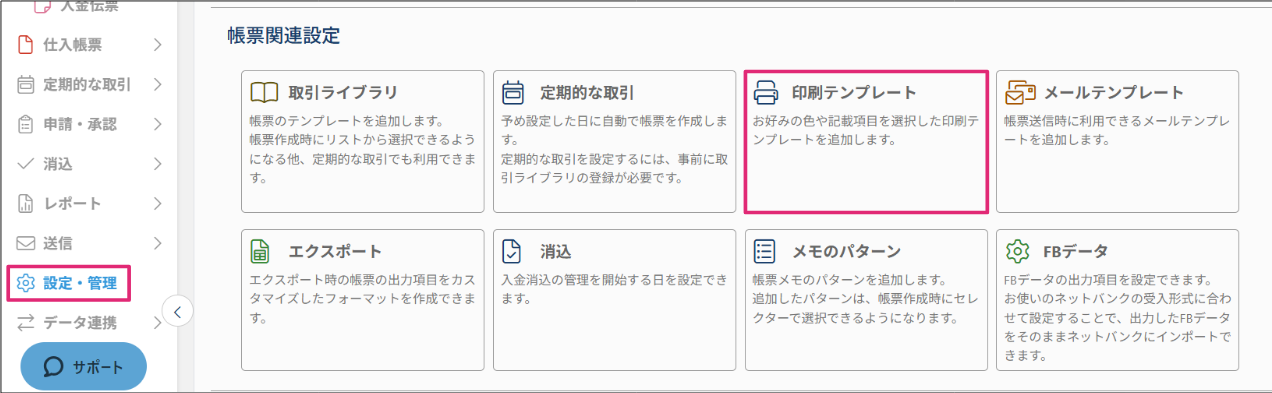The image size is (1272, 393).
Task: Click the メールテンプレート mail icon
Action: [1020, 93]
